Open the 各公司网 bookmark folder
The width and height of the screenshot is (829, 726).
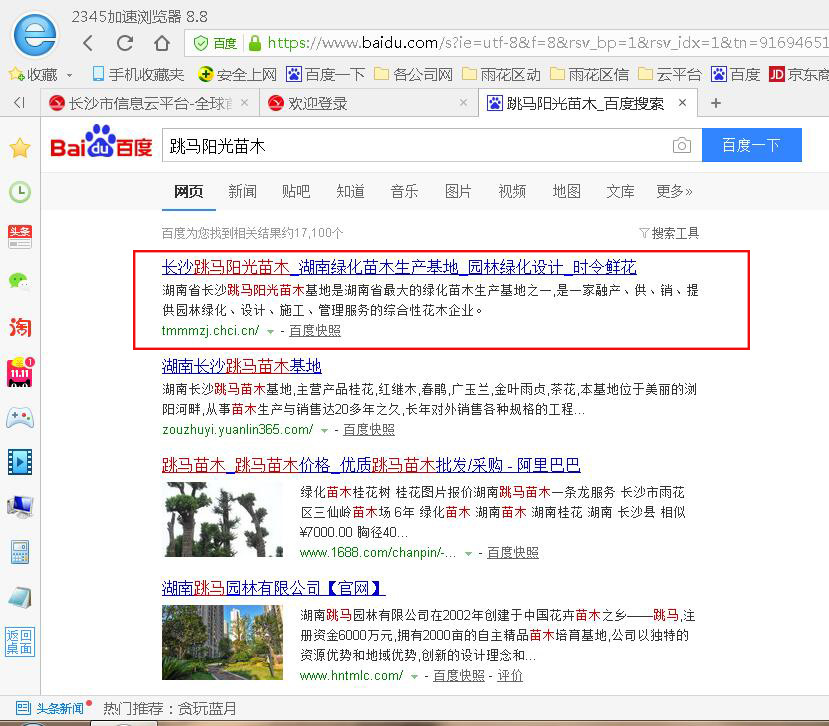[x=413, y=75]
